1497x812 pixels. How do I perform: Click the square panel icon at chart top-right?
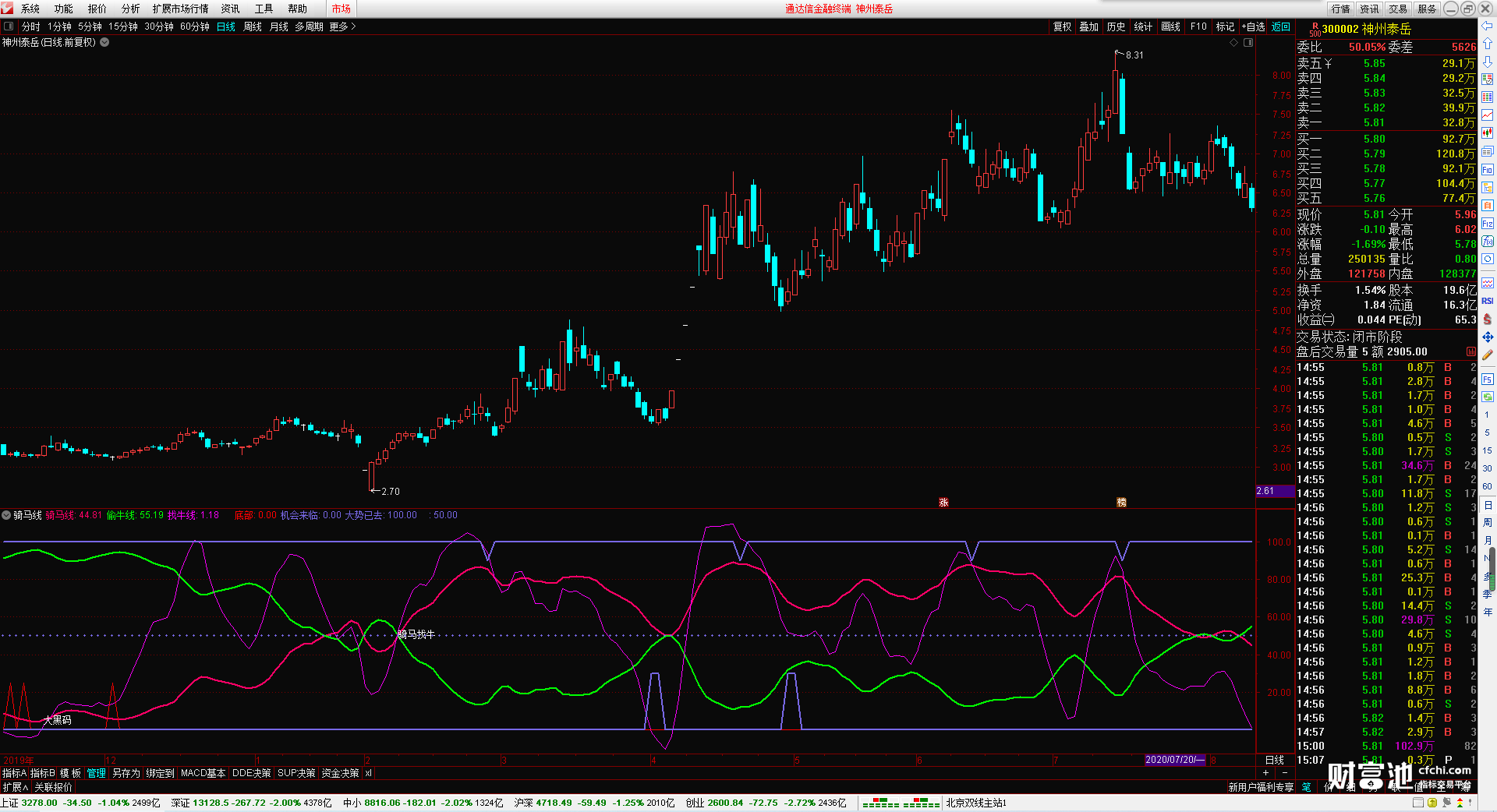coord(1248,43)
